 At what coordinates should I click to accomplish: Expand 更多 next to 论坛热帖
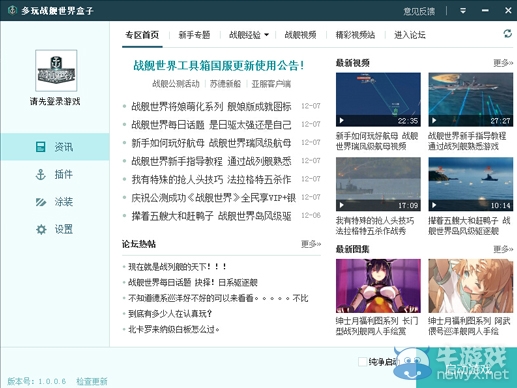pyautogui.click(x=311, y=244)
